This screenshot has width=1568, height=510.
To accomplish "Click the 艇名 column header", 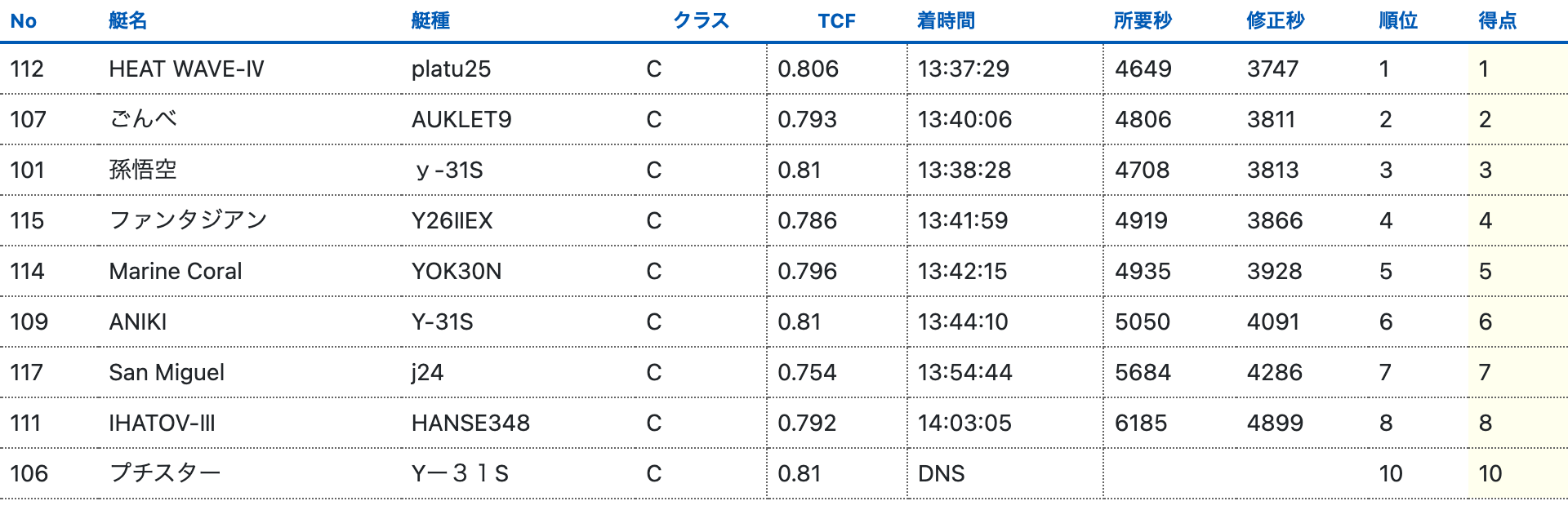I will click(128, 21).
